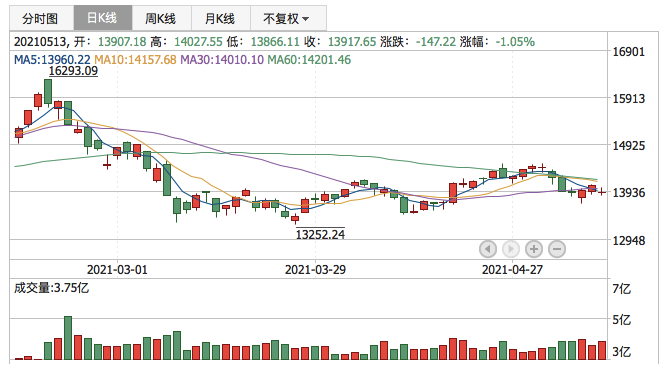Click the 5亿 volume axis label
668x369 pixels.
pos(622,320)
